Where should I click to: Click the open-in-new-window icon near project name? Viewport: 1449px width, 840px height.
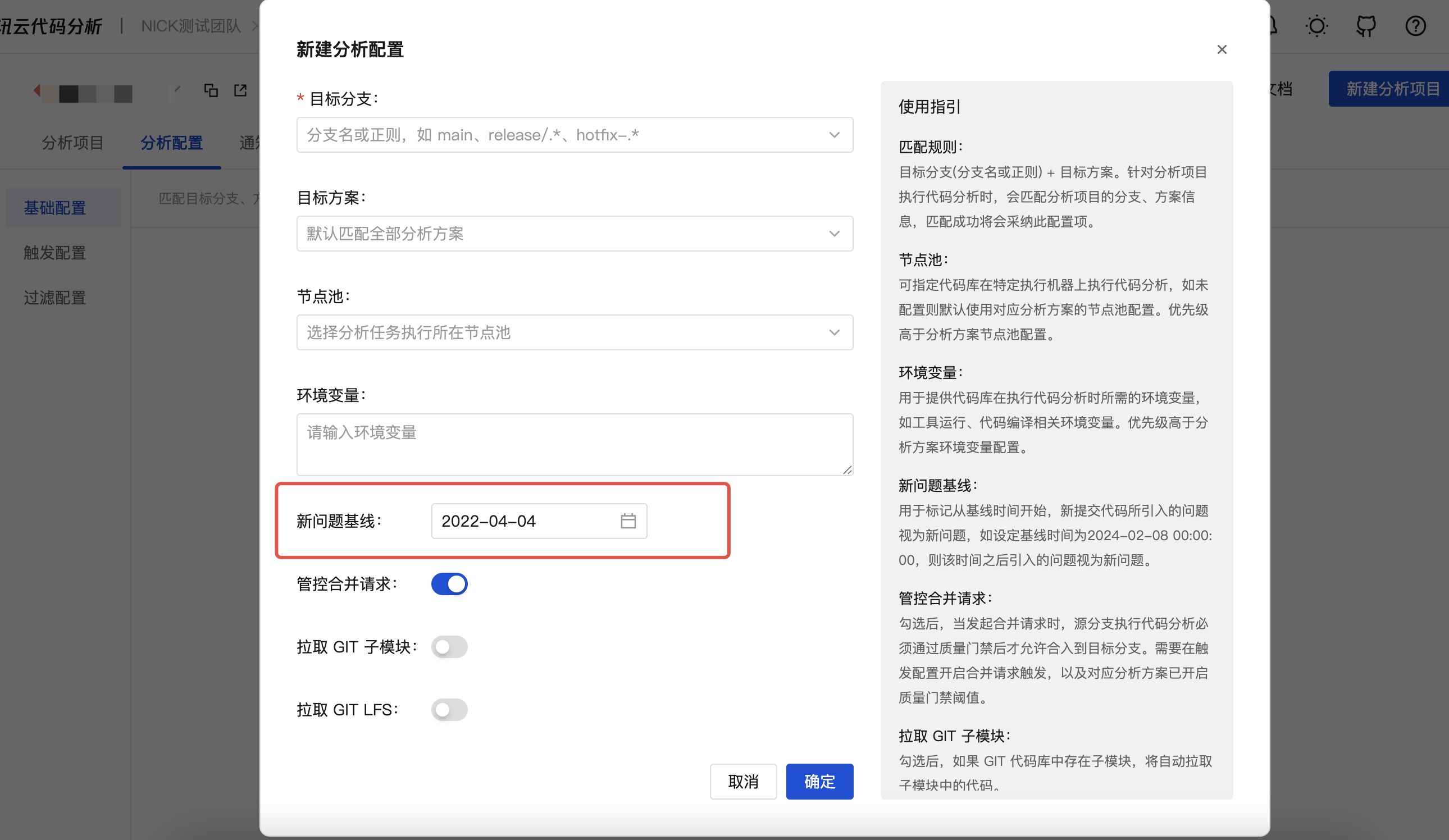point(240,90)
